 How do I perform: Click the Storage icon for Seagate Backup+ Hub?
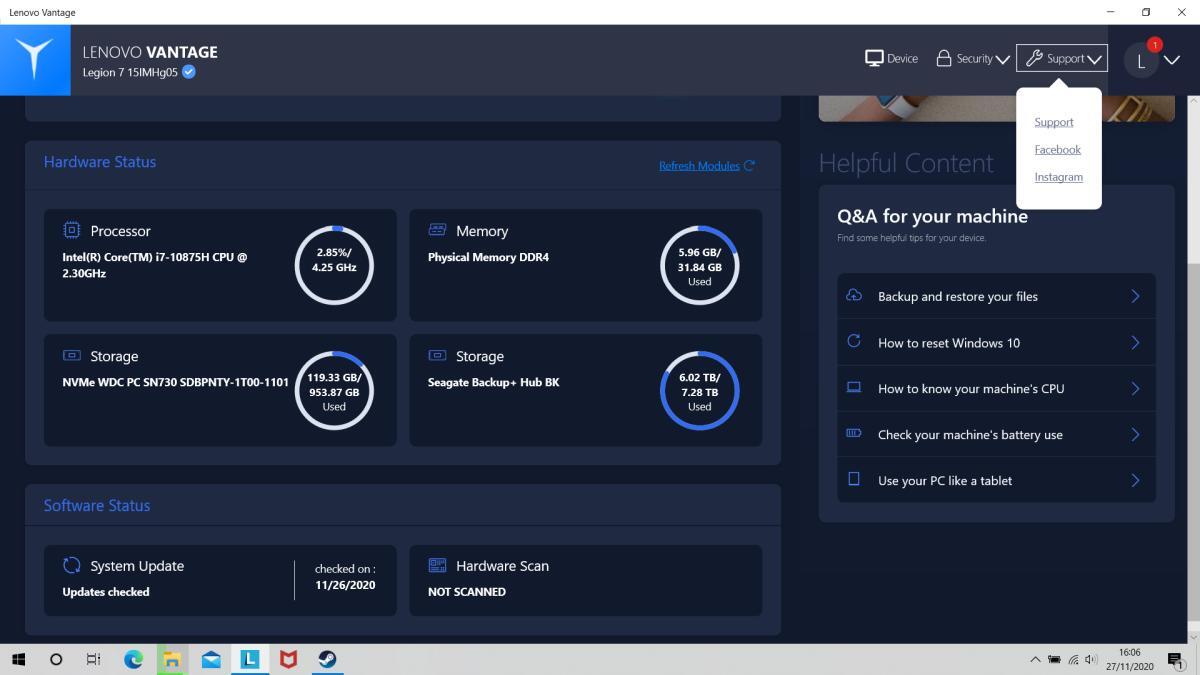coord(437,355)
